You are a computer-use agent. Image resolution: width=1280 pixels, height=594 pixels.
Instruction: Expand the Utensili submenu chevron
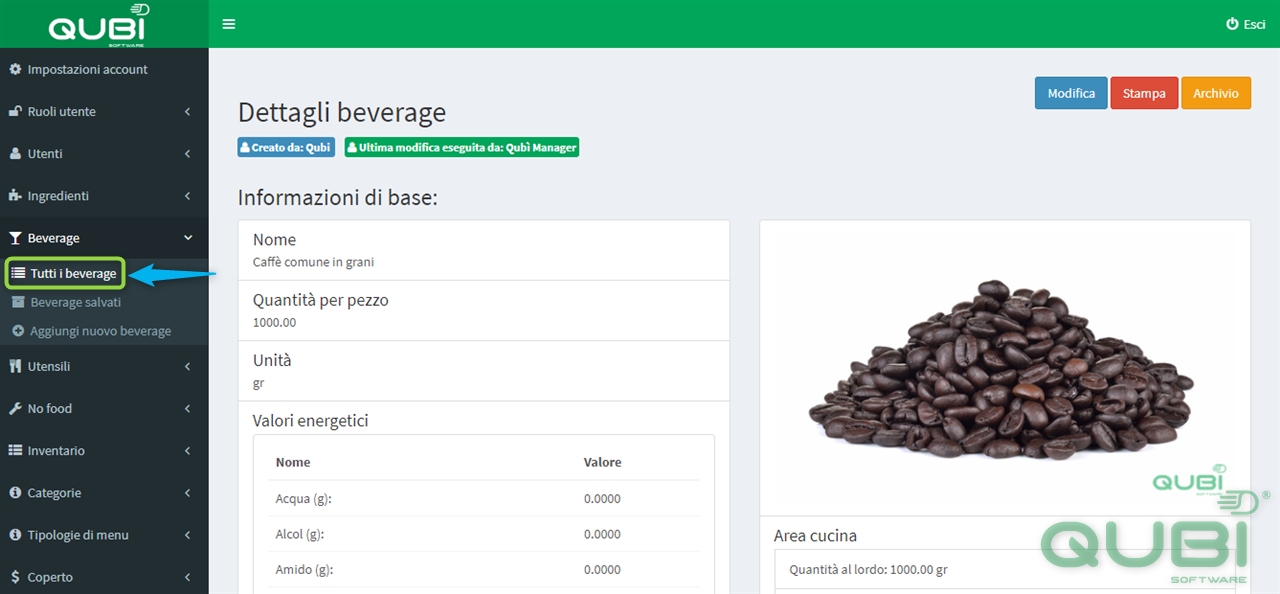[188, 367]
